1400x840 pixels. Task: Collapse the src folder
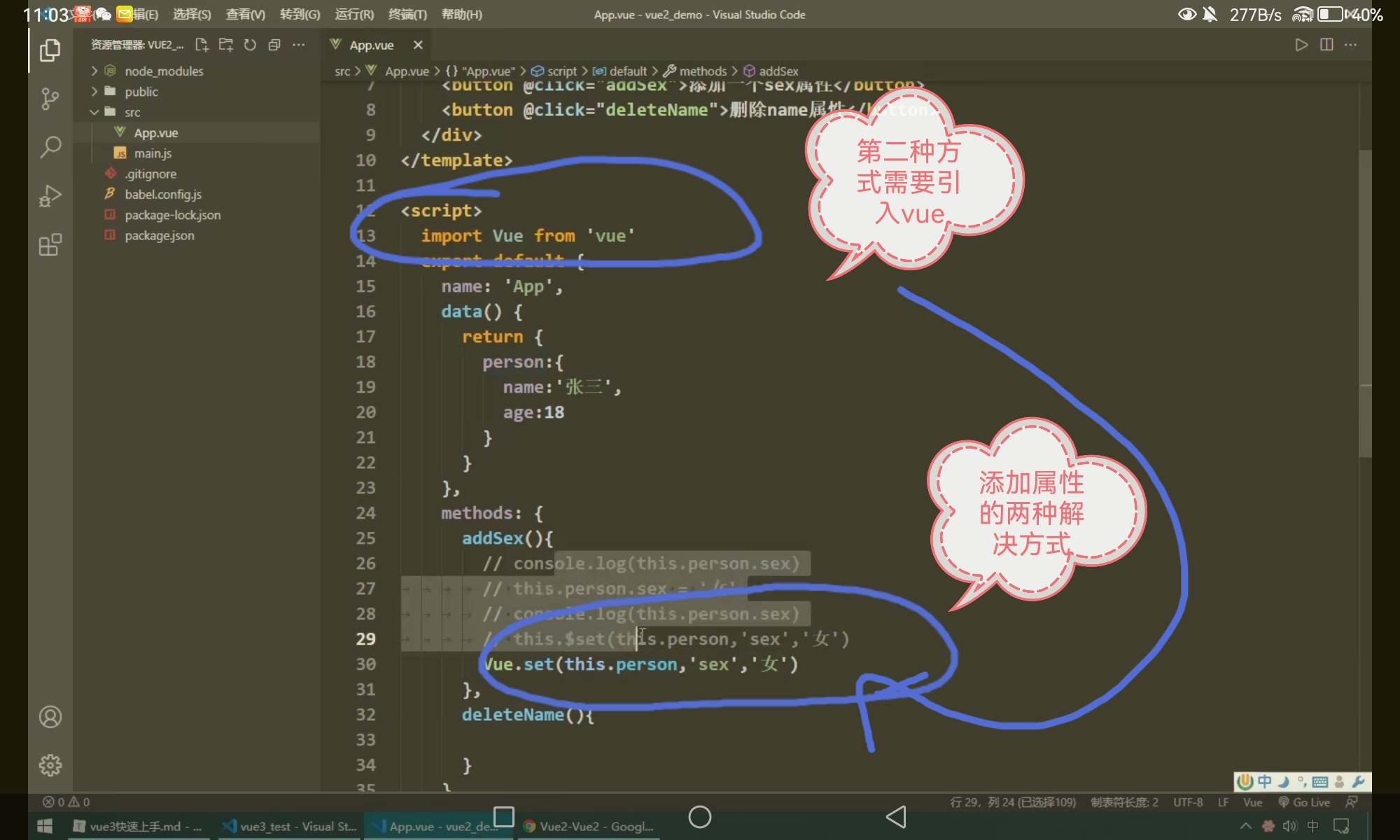pos(132,113)
